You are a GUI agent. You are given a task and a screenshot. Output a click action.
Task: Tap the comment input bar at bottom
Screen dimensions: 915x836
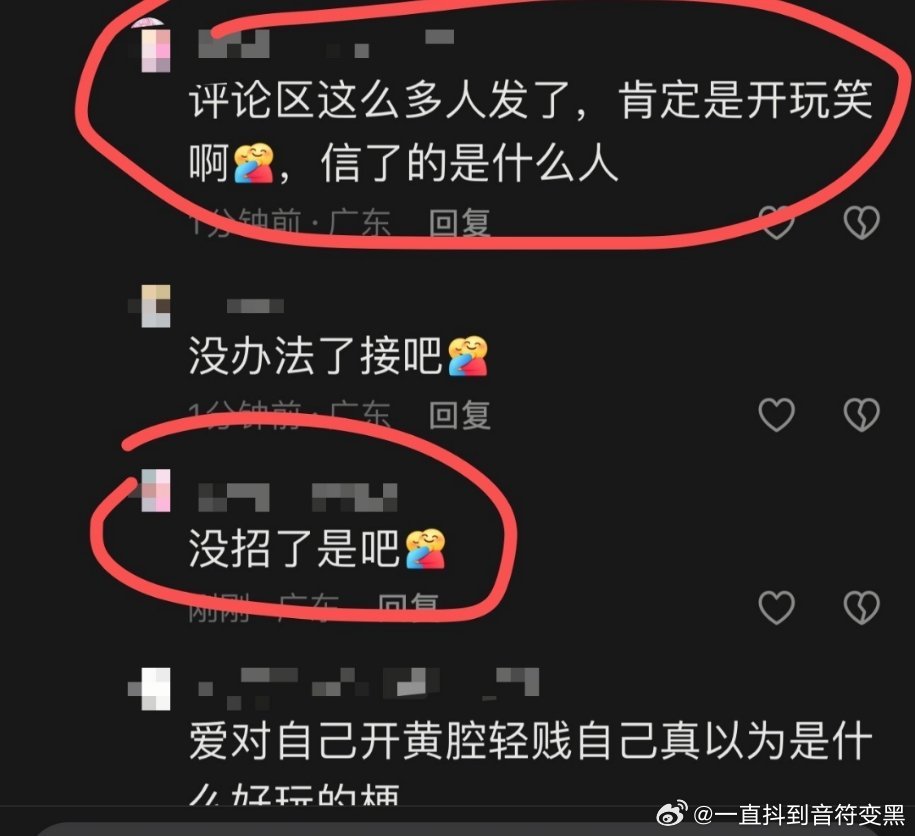tap(458, 830)
